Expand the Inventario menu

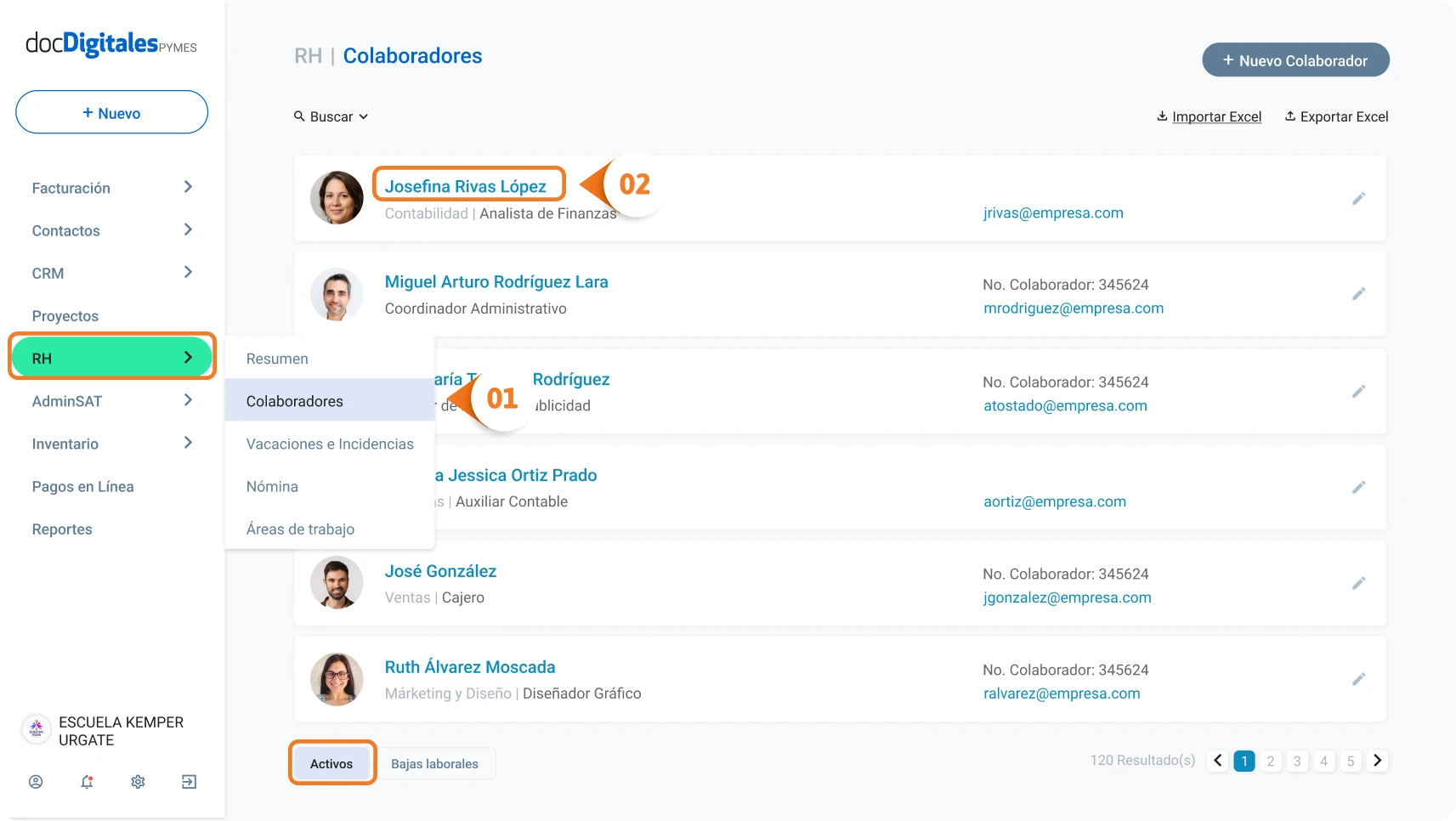click(x=111, y=444)
